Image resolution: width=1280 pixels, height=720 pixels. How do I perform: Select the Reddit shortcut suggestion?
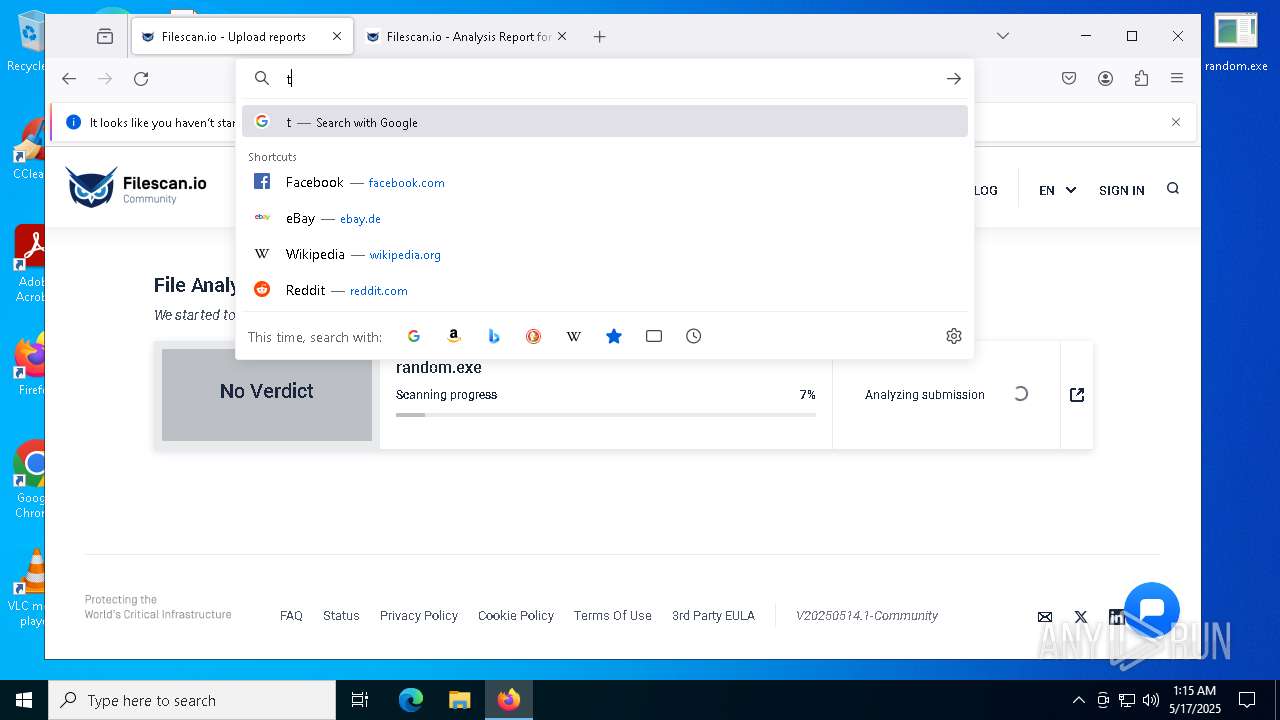pyautogui.click(x=604, y=290)
